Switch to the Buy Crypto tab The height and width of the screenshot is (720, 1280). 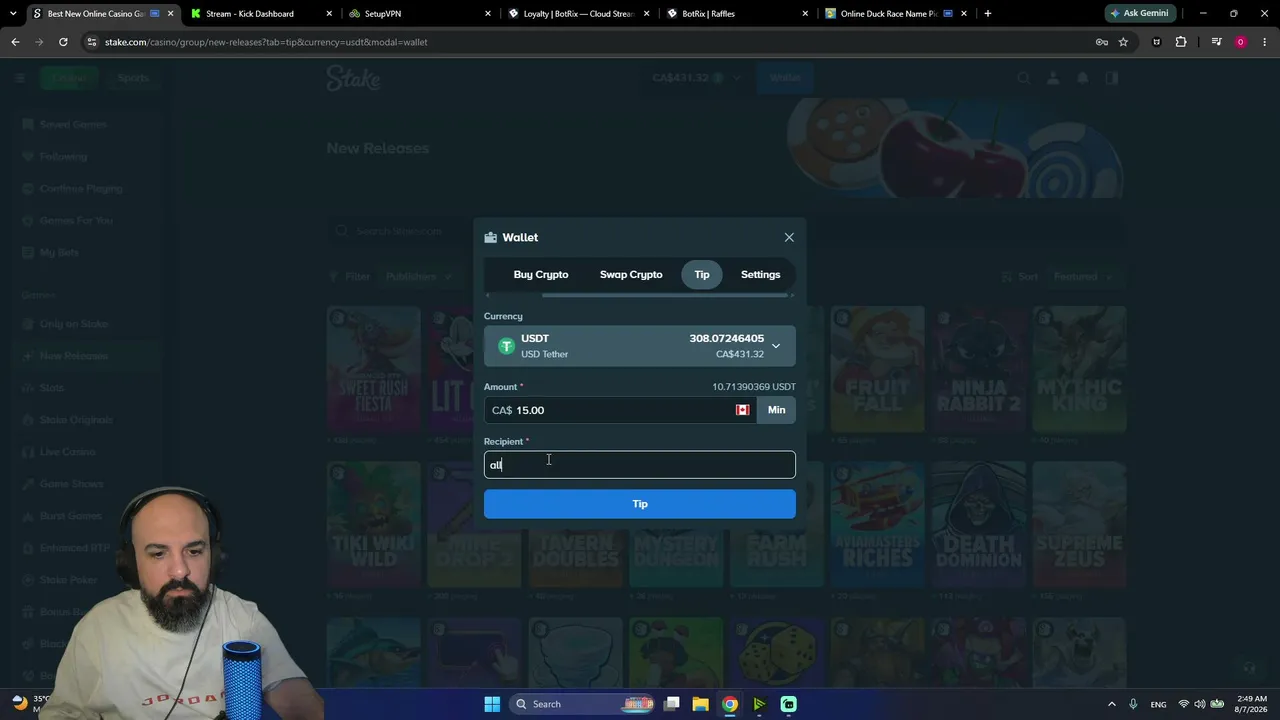pos(541,274)
